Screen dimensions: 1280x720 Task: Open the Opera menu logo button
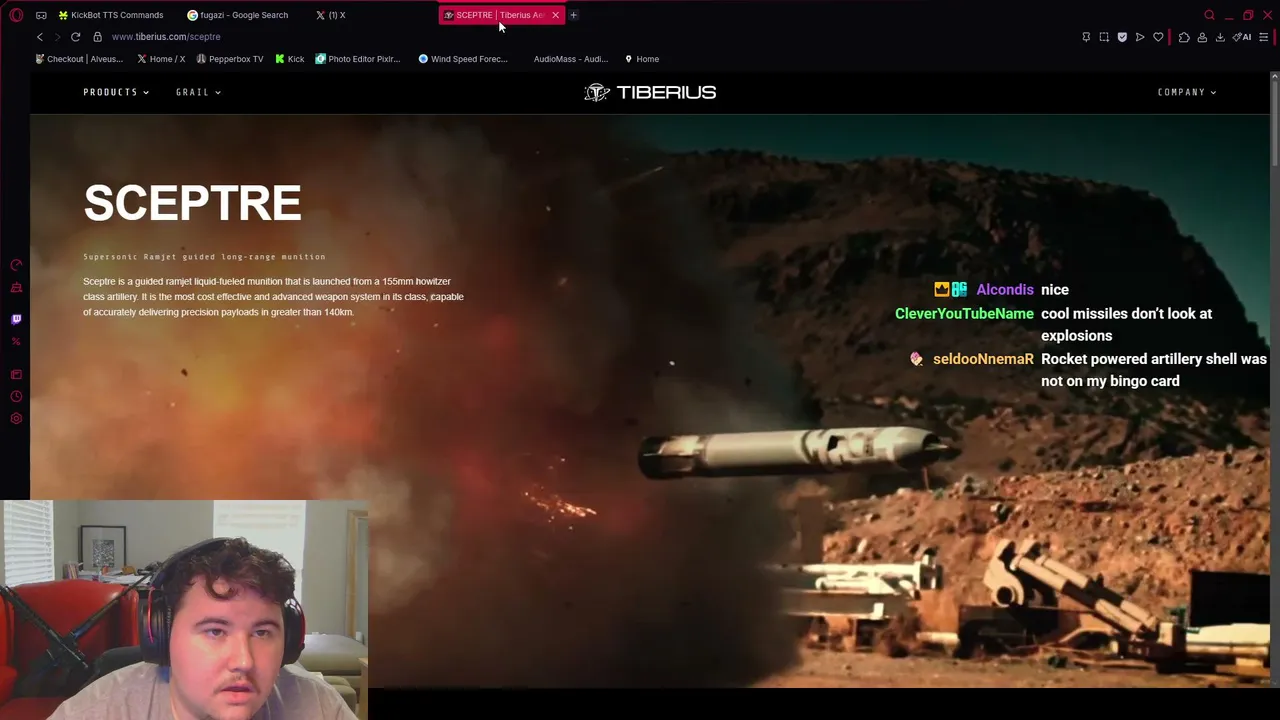pyautogui.click(x=16, y=15)
